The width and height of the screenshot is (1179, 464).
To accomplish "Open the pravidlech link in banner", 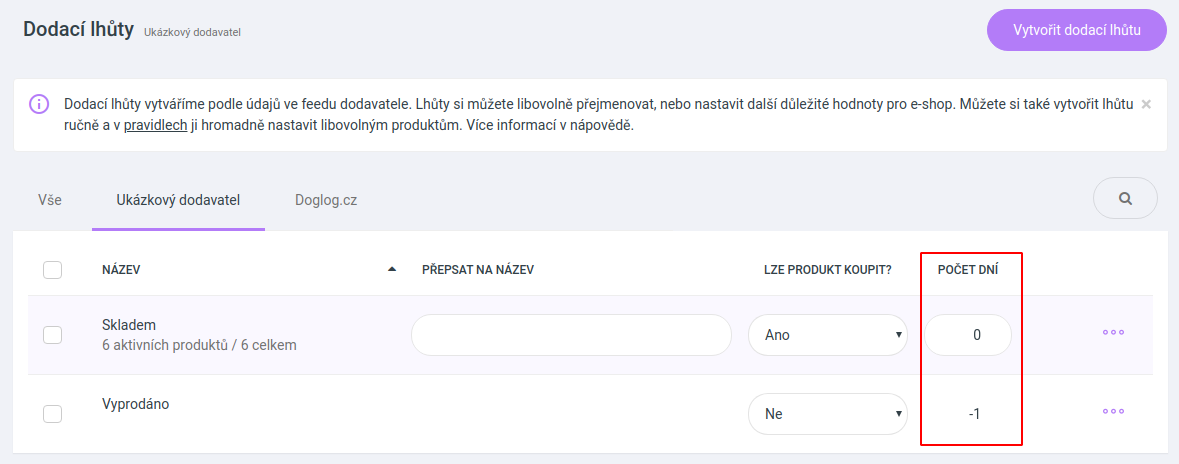I will click(156, 126).
